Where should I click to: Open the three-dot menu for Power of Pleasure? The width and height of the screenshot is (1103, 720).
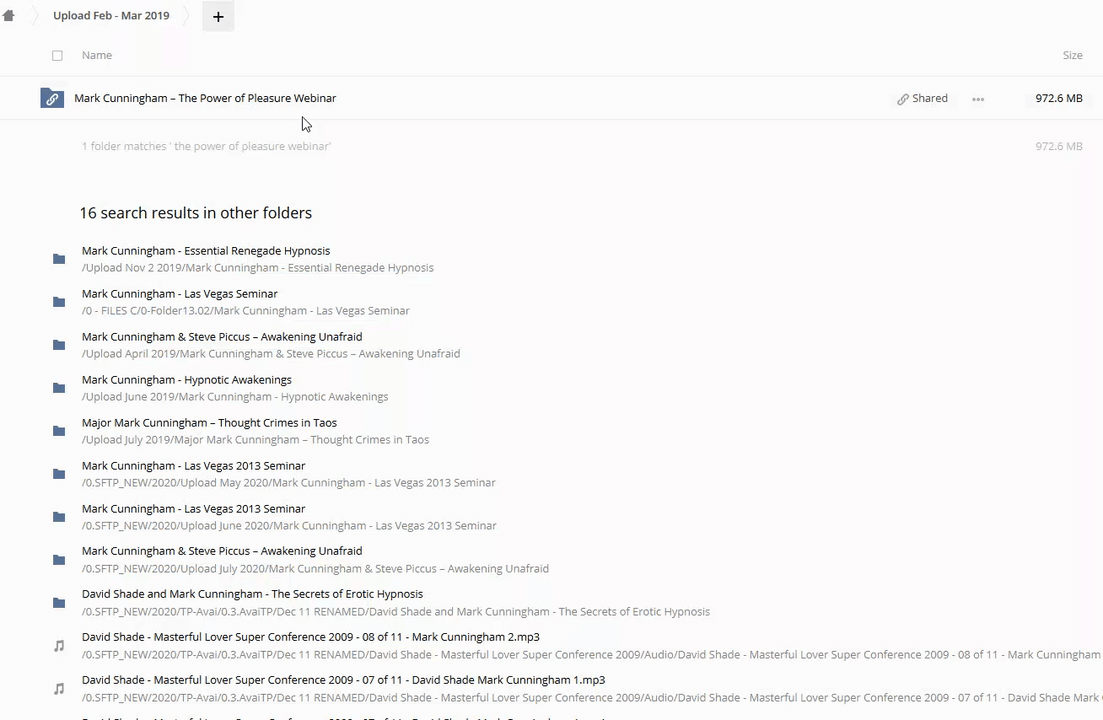[977, 99]
